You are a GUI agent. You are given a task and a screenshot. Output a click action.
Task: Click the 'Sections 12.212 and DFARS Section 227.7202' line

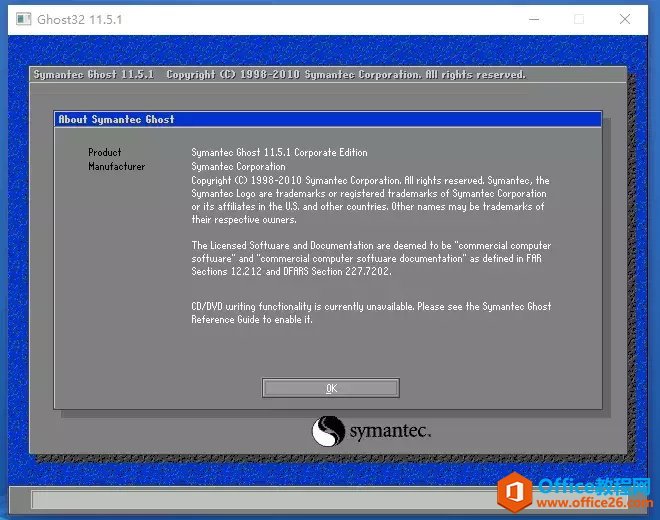[x=291, y=272]
